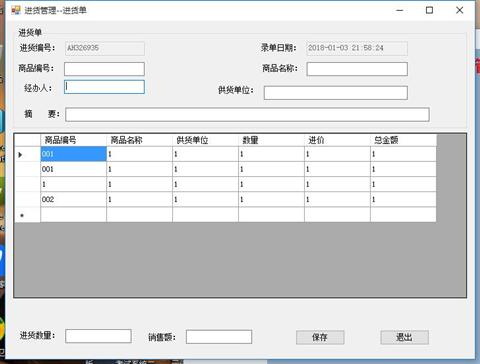The width and height of the screenshot is (480, 364).
Task: Sort by 数量 column header
Action: pos(271,140)
